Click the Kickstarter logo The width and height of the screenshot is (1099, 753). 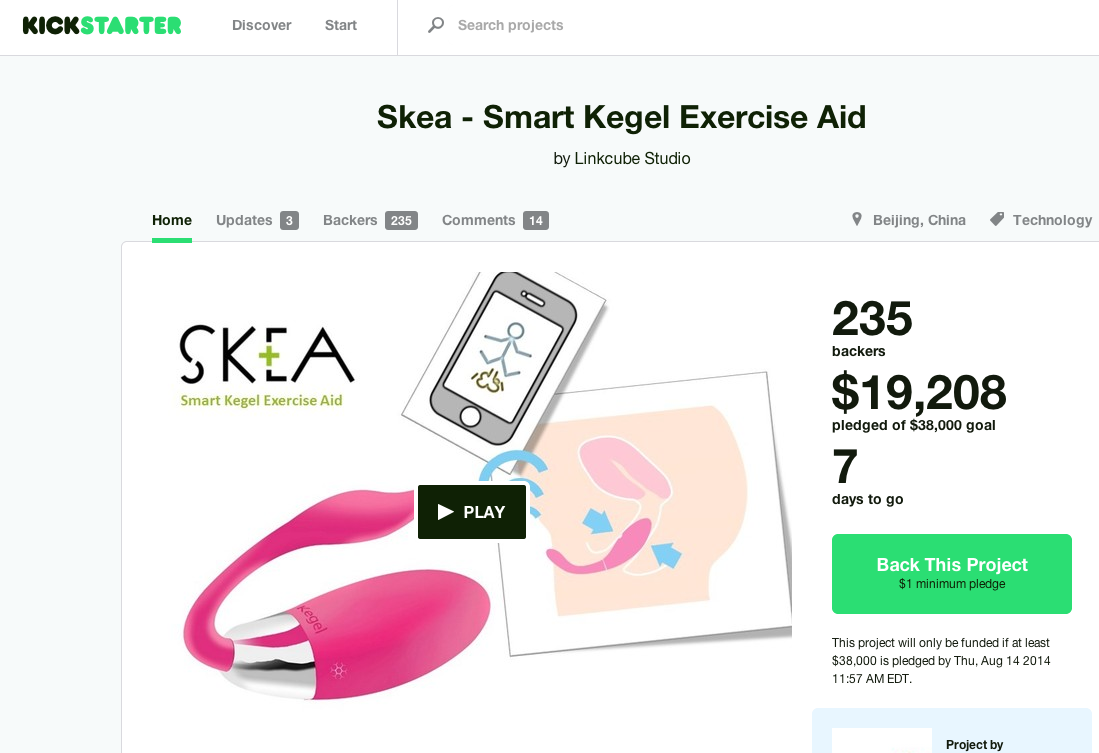point(102,25)
